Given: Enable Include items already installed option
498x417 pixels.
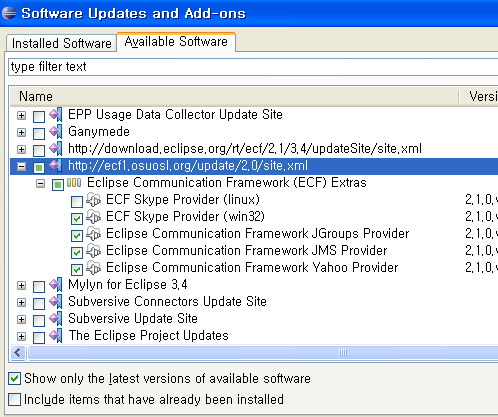Looking at the screenshot, I should coord(14,399).
